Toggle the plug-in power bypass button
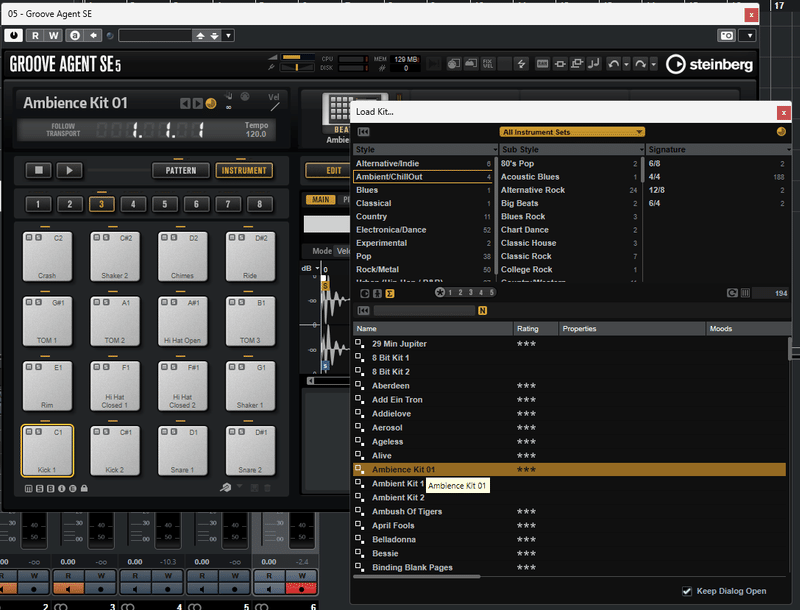 pos(14,35)
